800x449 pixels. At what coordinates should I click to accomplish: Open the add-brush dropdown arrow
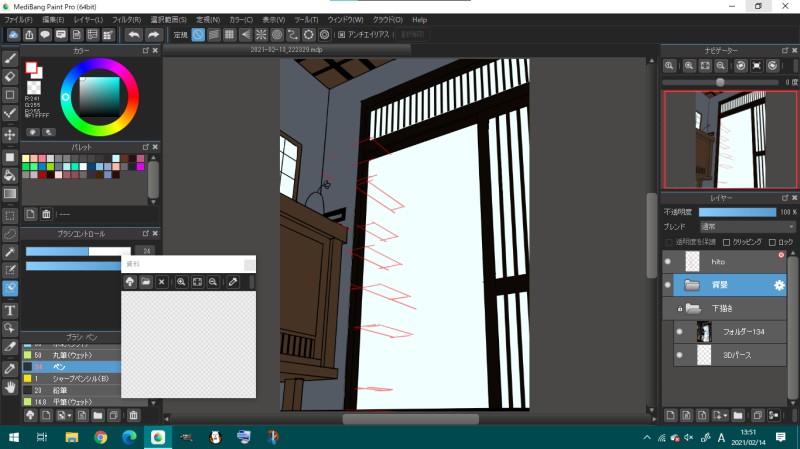pyautogui.click(x=69, y=415)
